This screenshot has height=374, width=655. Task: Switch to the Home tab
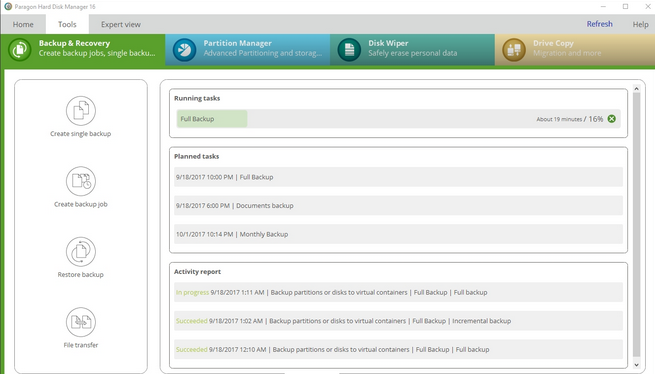point(23,24)
